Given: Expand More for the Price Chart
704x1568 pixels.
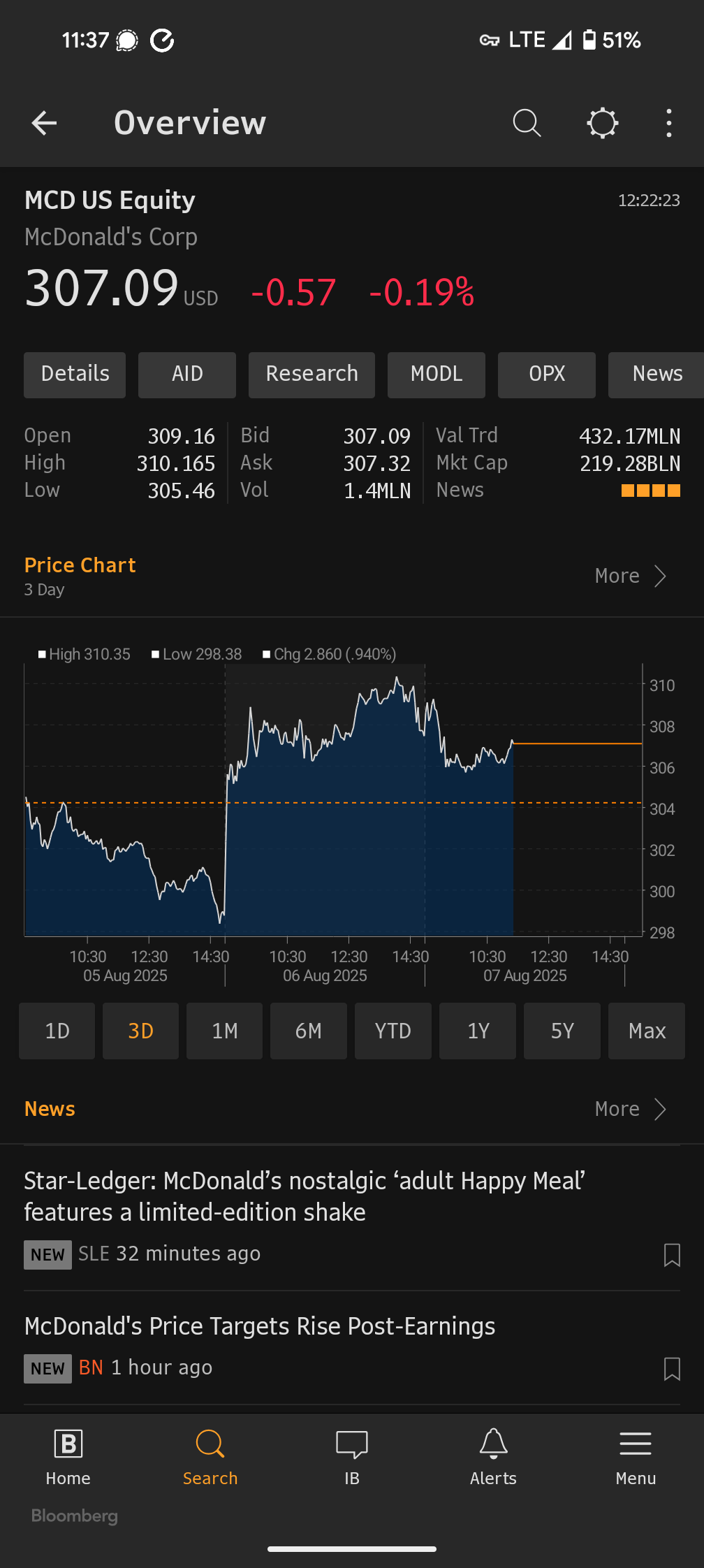Looking at the screenshot, I should [631, 576].
